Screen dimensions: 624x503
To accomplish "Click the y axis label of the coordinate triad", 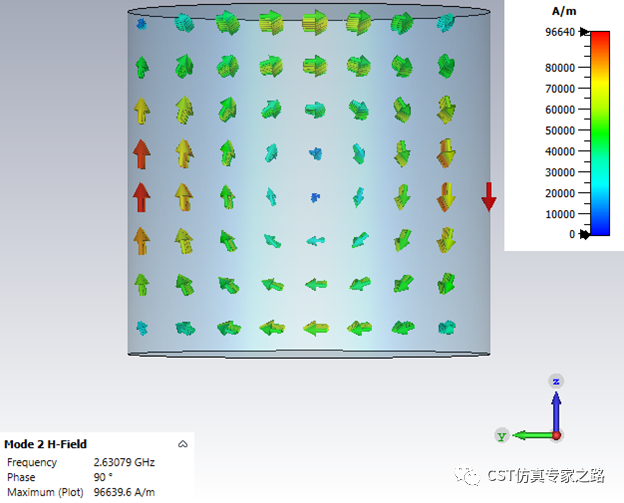I will coord(501,436).
